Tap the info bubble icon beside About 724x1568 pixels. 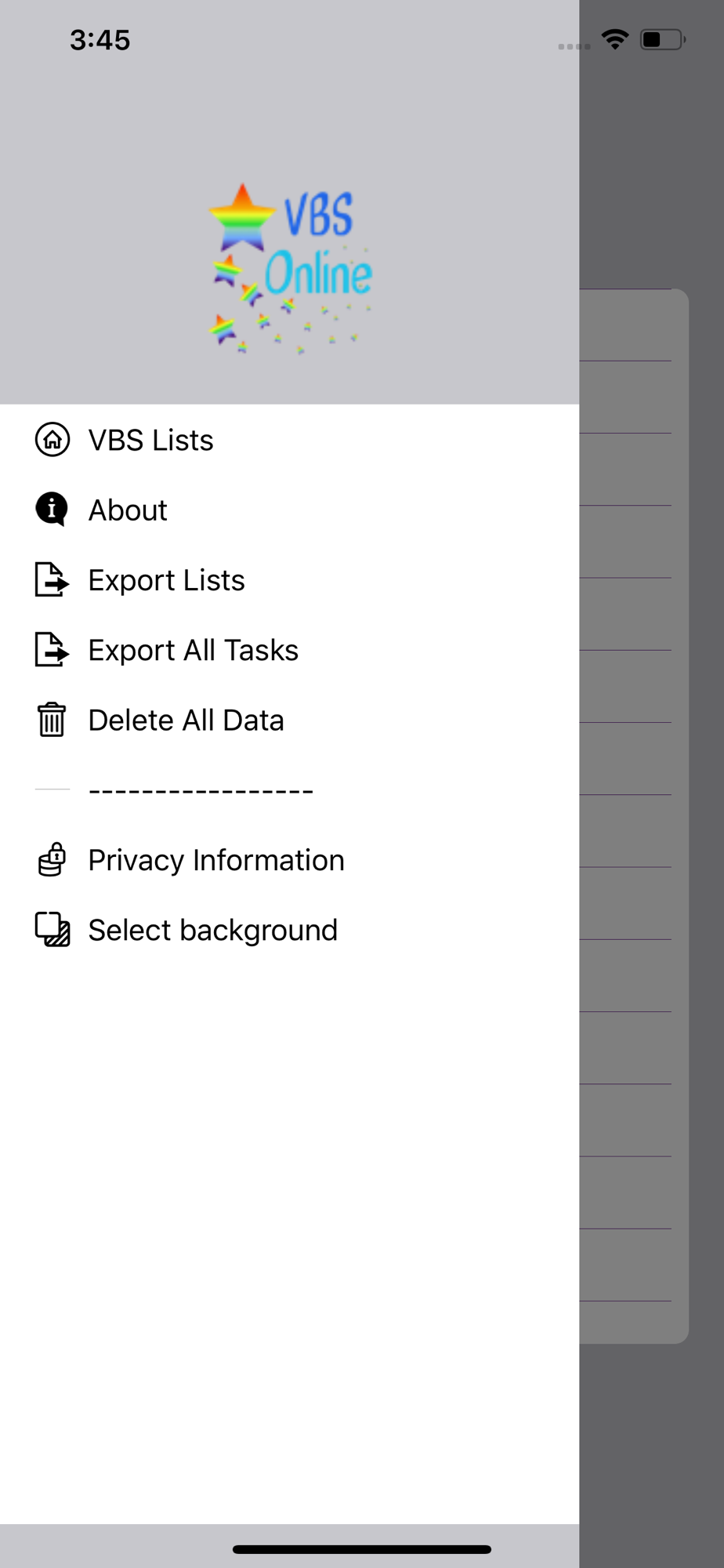(52, 510)
